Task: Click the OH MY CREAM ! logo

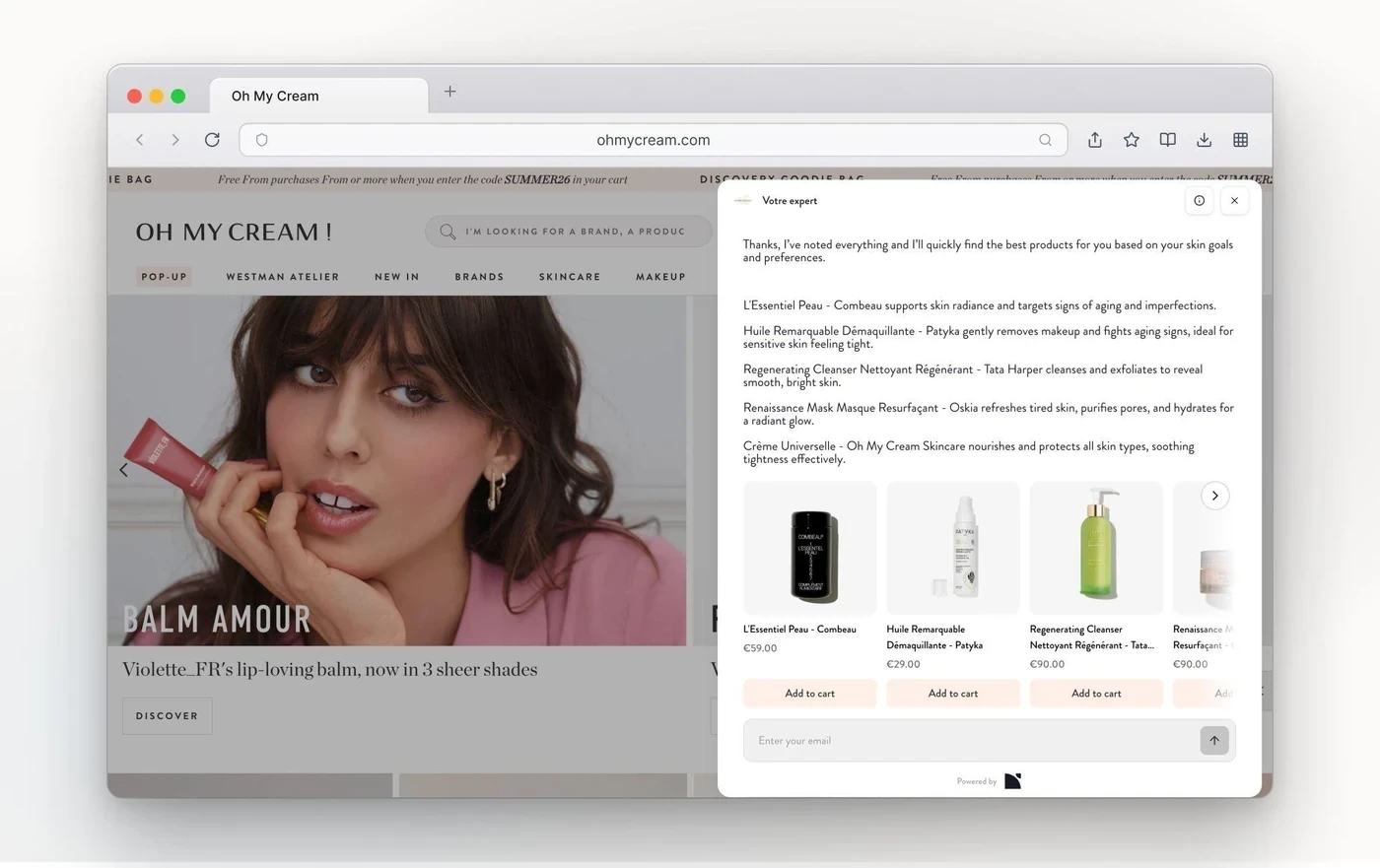Action: click(234, 233)
